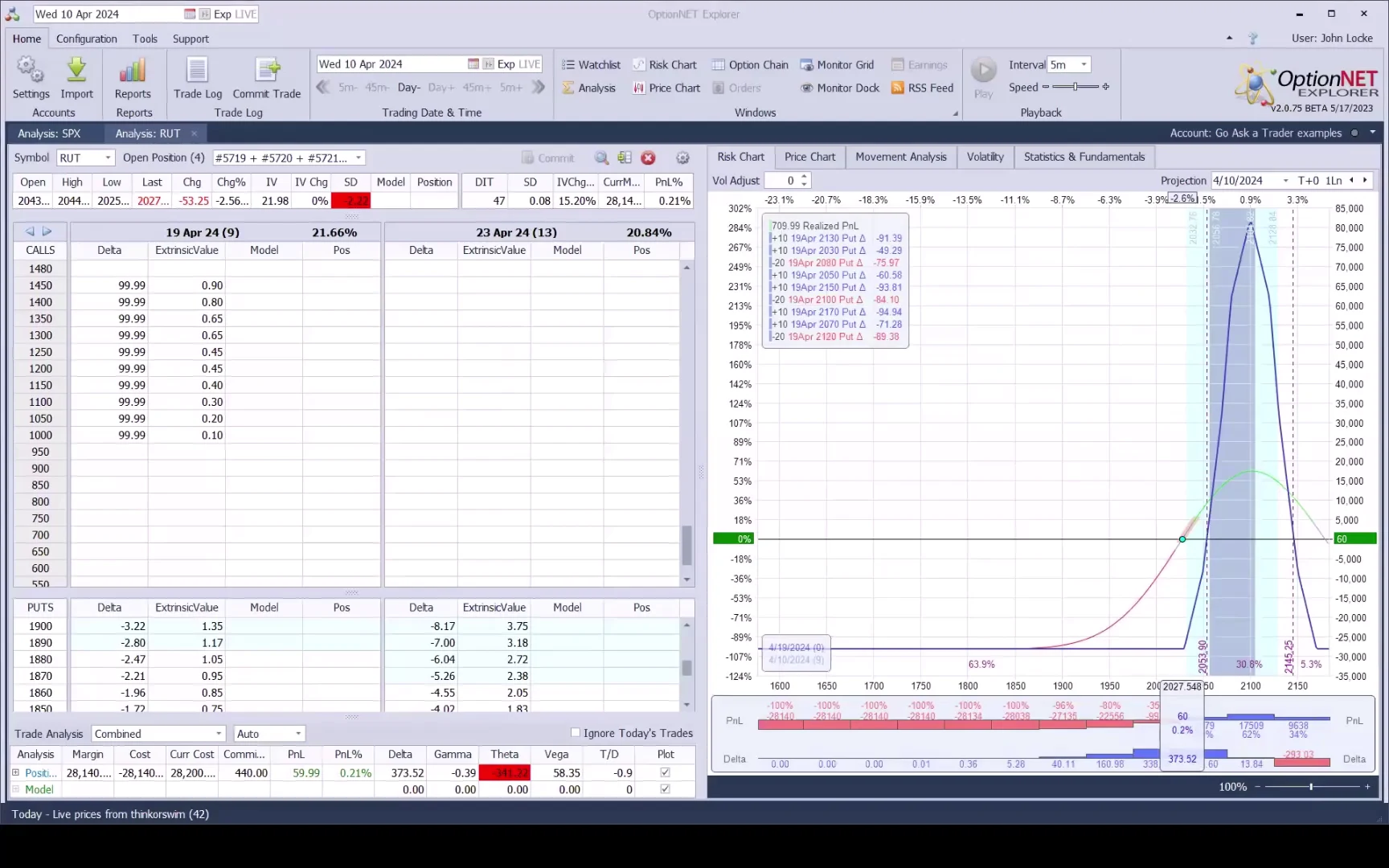Open the Support ribbon tab
Viewport: 1389px width, 868px height.
click(x=191, y=39)
